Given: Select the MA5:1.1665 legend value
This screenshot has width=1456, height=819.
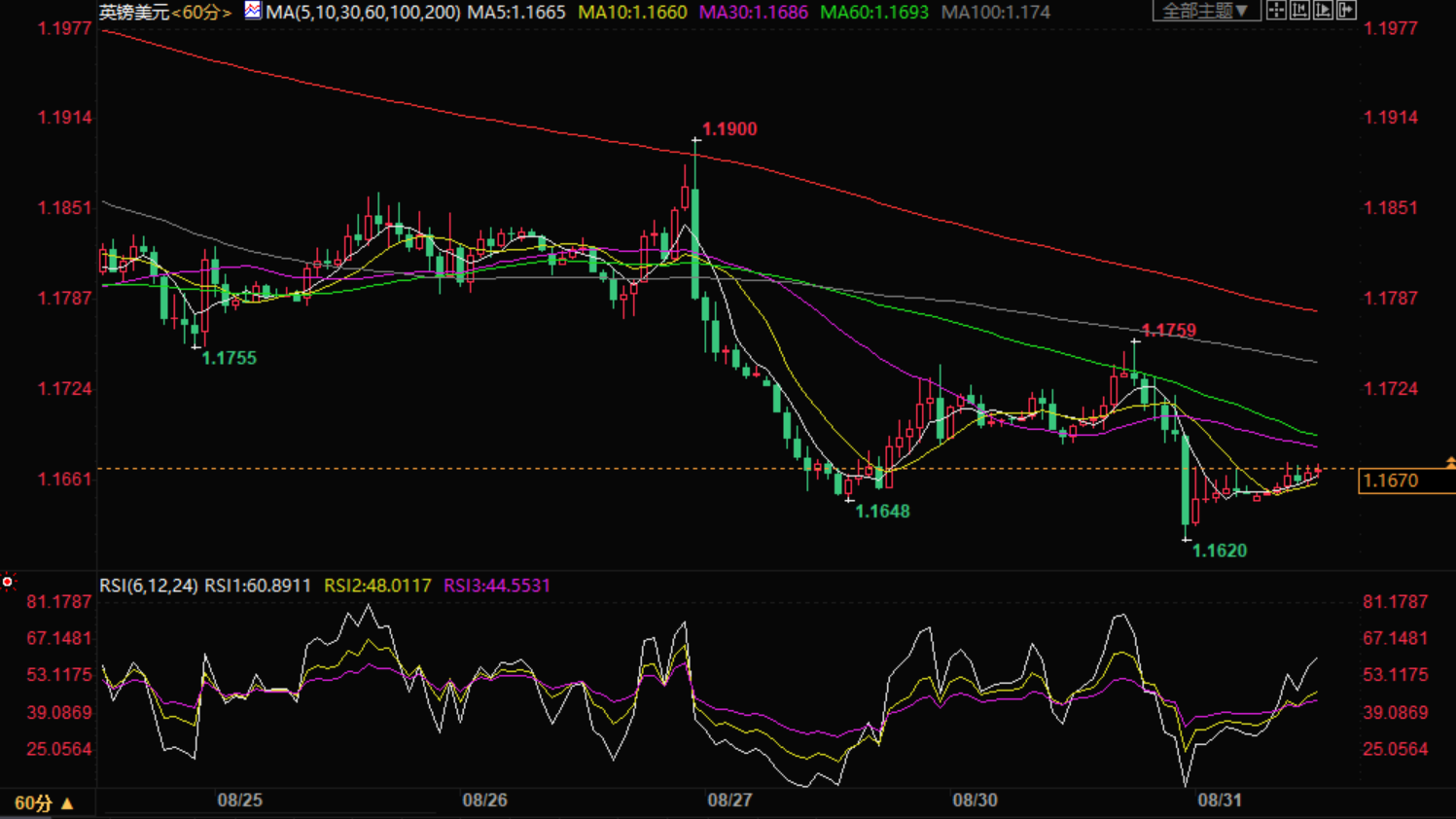Looking at the screenshot, I should tap(516, 13).
